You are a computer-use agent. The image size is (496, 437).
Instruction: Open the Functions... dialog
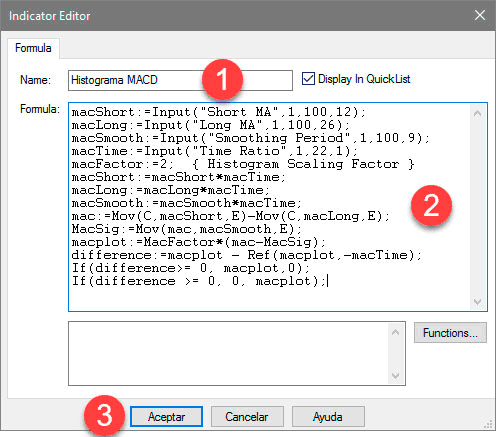[450, 333]
